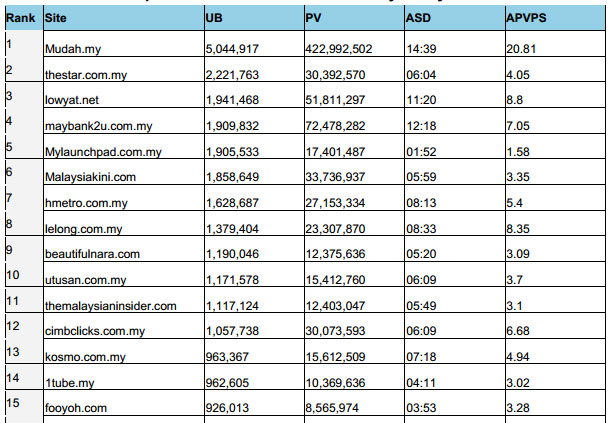Viewport: 614px width, 423px height.
Task: Select cimbclicks.com.my site entry
Action: click(91, 332)
